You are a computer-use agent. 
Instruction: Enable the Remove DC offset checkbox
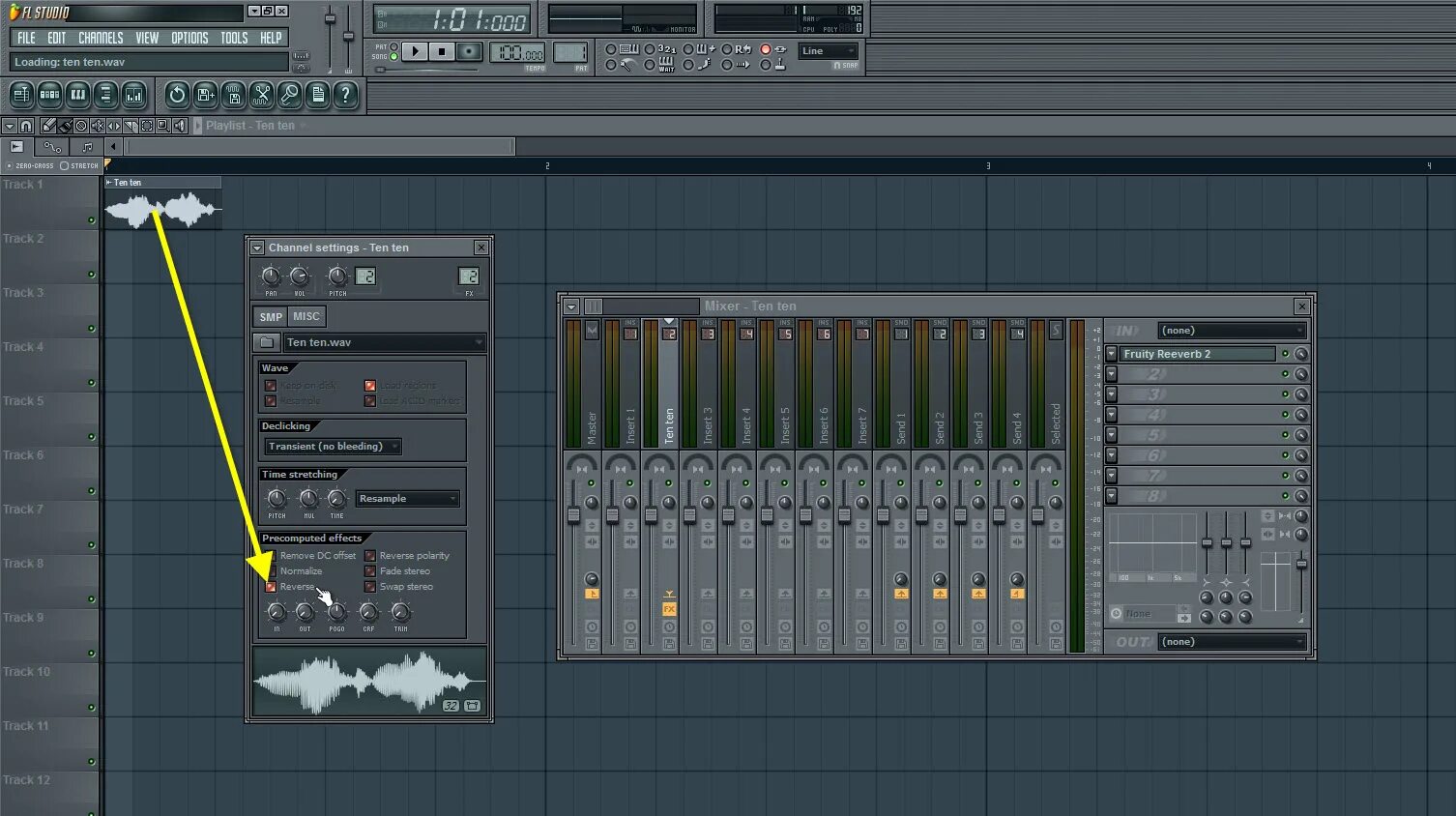click(x=271, y=556)
